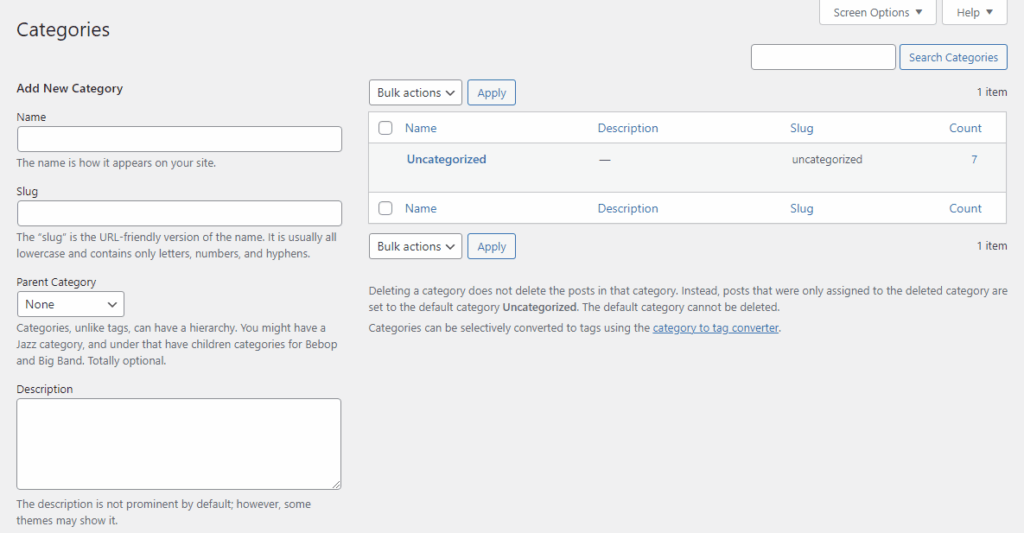The width and height of the screenshot is (1024, 533).
Task: Click in the category search box
Action: [822, 58]
